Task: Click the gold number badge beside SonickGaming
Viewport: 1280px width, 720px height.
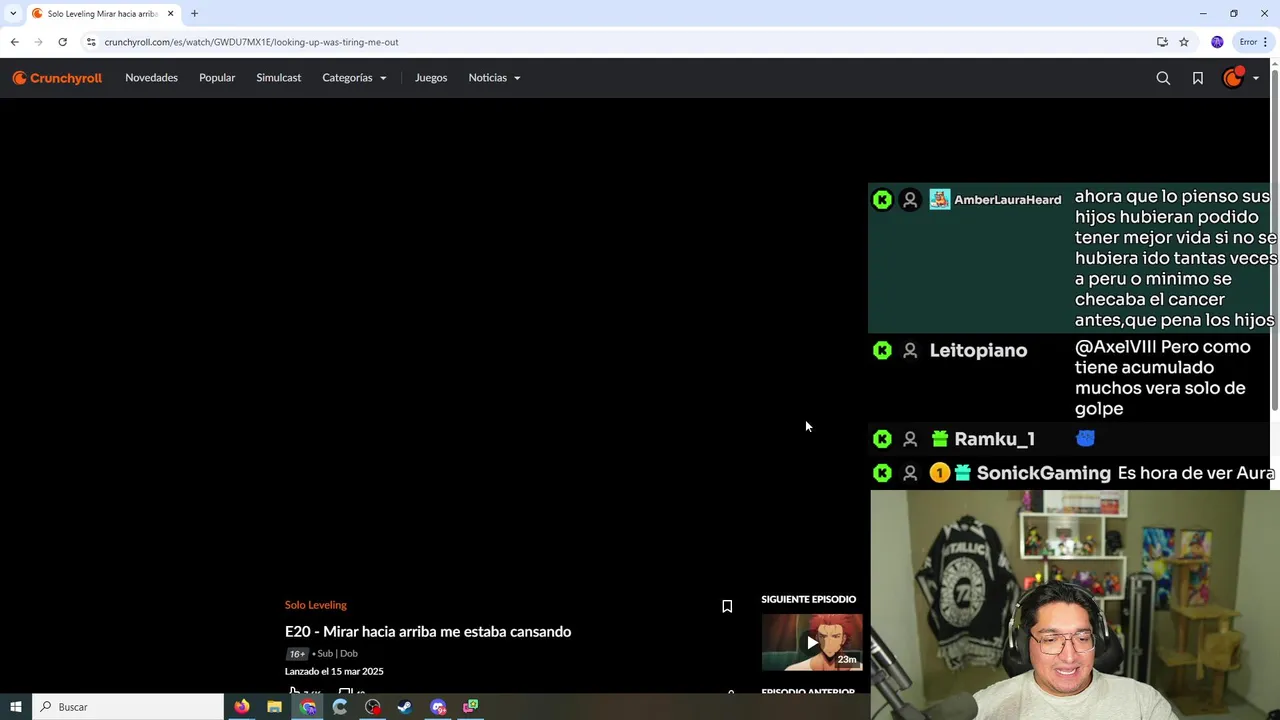Action: (x=939, y=473)
